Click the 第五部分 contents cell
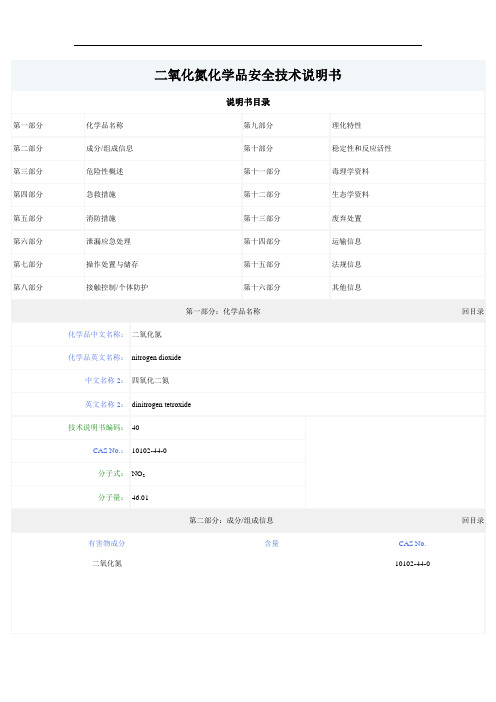The image size is (496, 702). (x=28, y=218)
